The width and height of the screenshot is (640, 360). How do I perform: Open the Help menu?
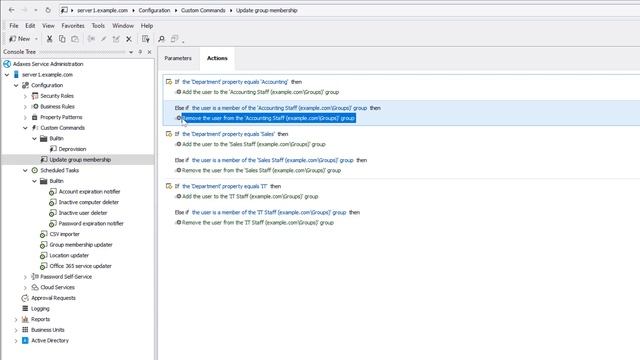147,26
